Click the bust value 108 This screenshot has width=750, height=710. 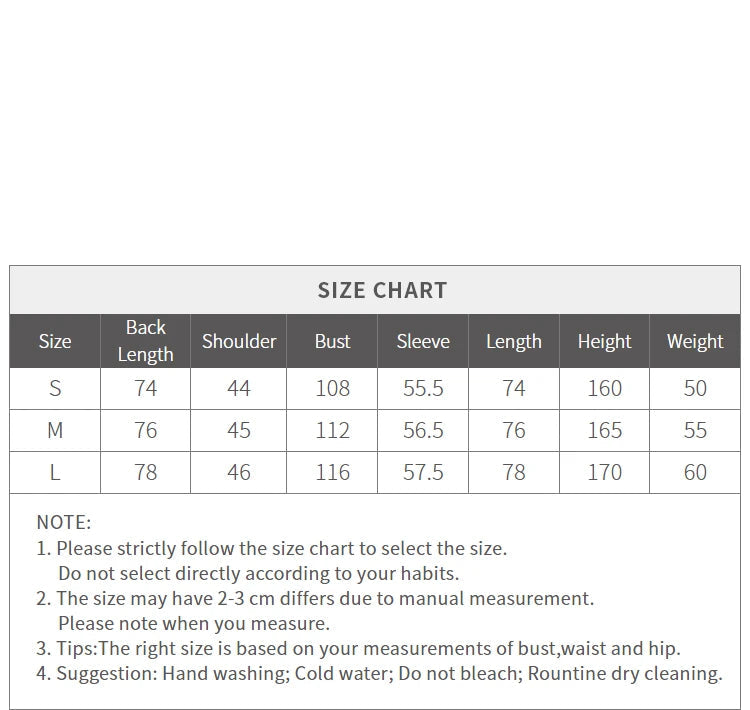[x=332, y=388]
